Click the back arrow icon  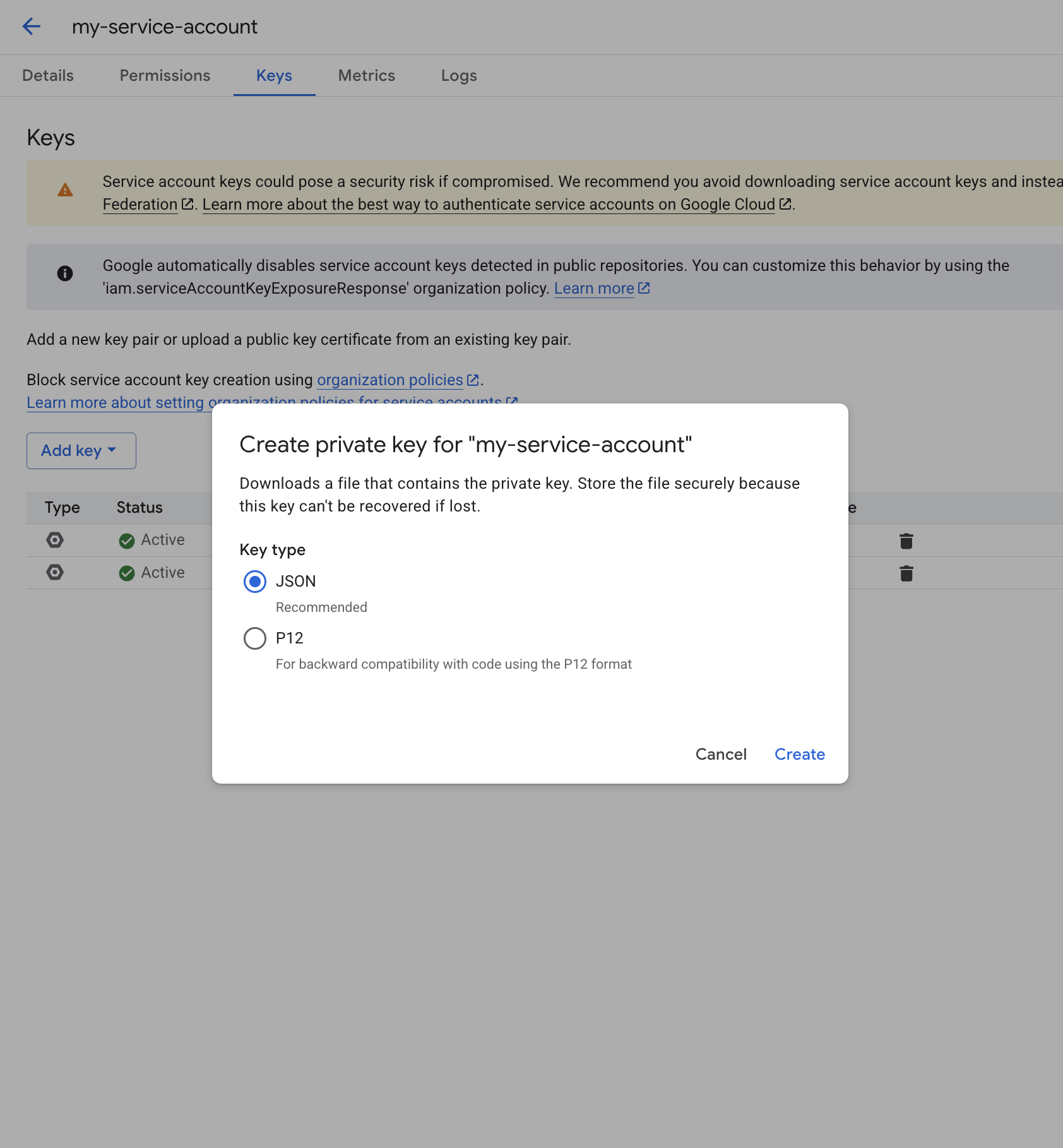(32, 27)
